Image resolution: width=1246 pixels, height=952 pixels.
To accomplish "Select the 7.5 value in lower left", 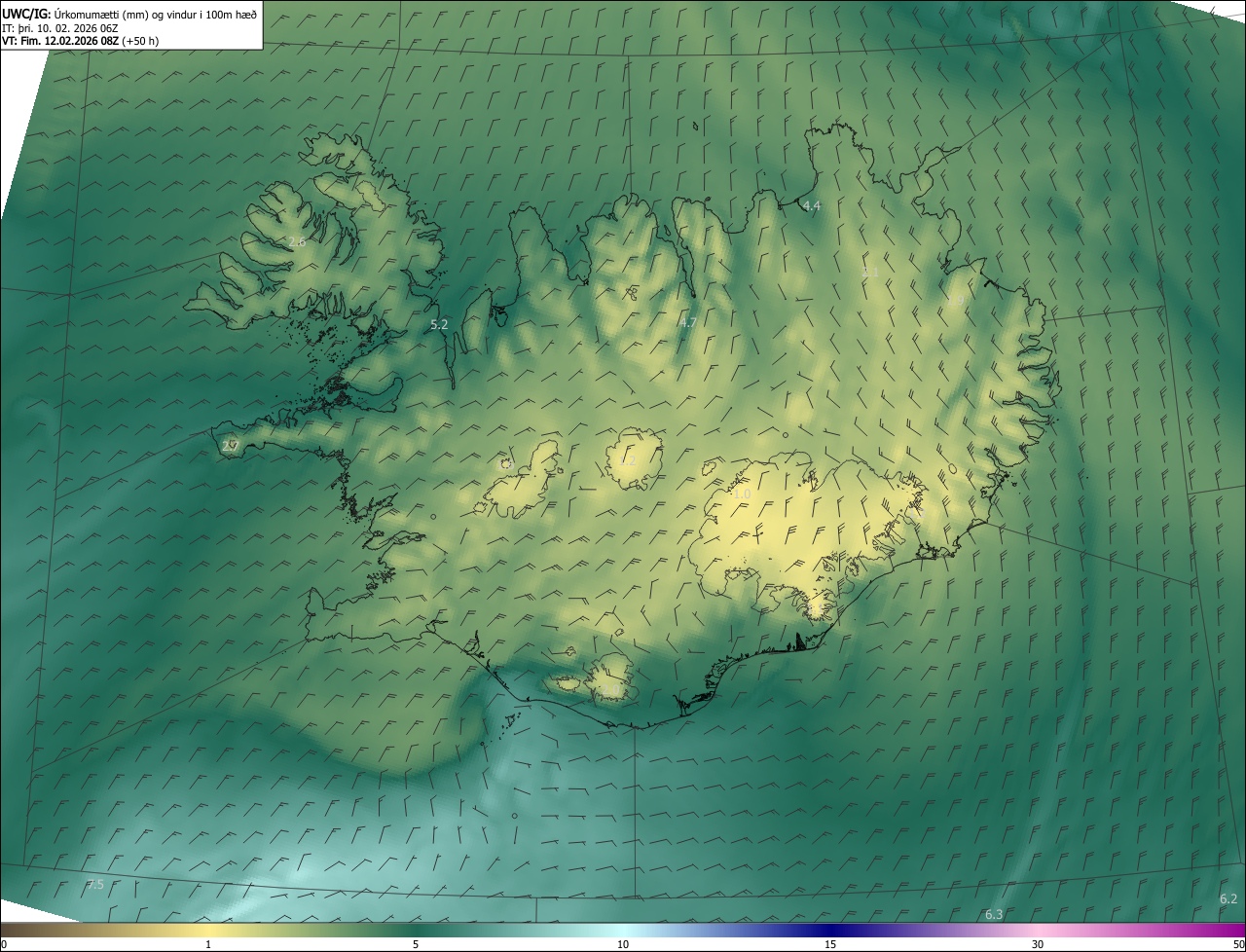I will pyautogui.click(x=94, y=884).
